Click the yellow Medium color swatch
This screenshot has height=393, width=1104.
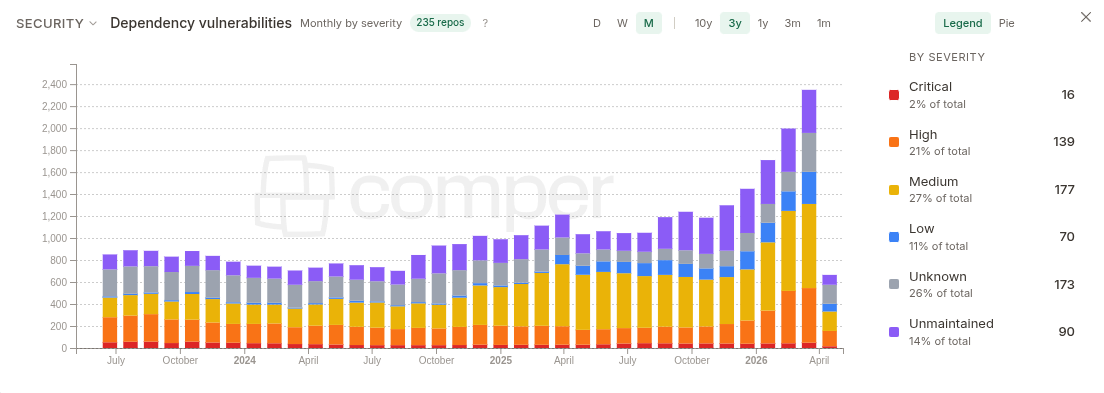[x=894, y=189]
